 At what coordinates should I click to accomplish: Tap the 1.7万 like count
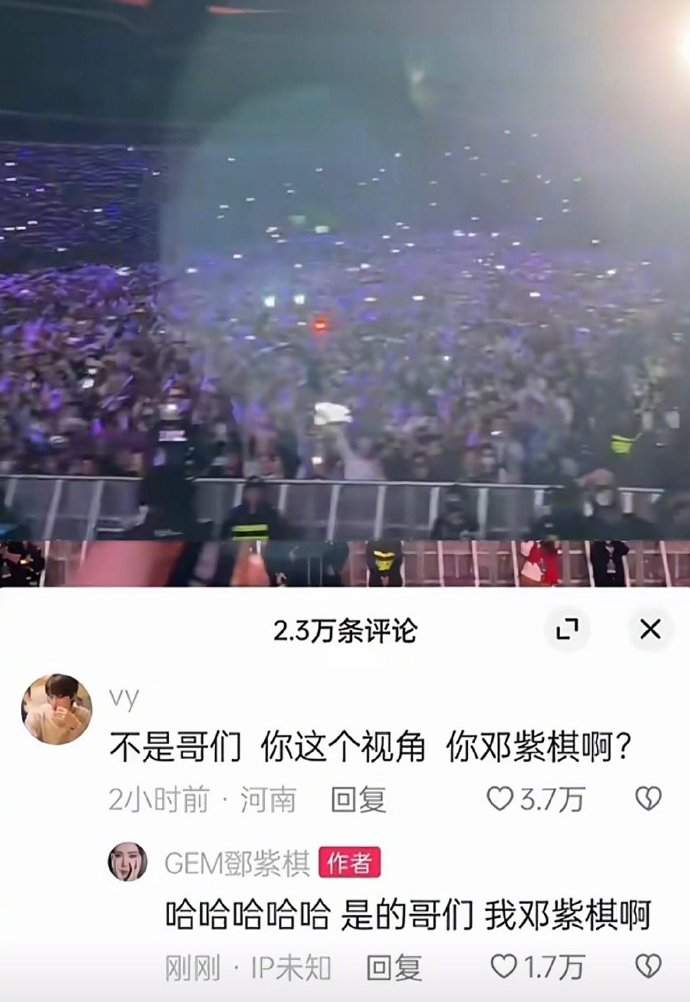click(554, 967)
